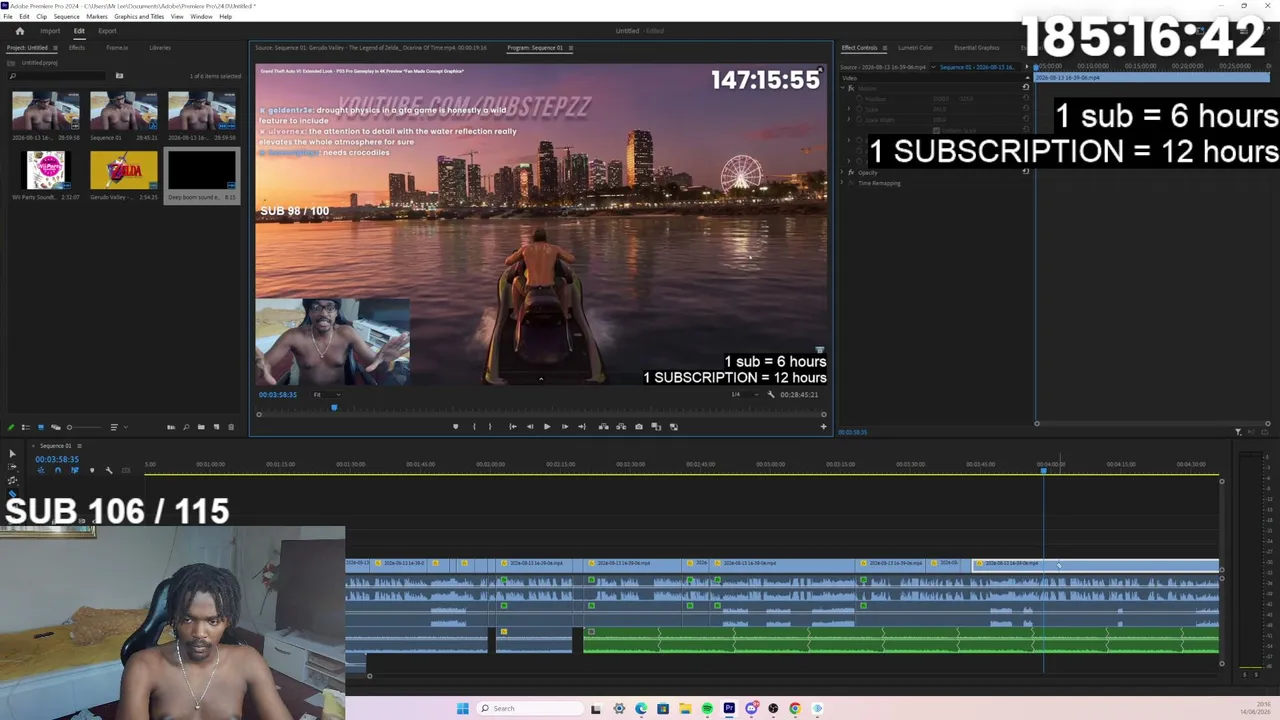The width and height of the screenshot is (1280, 720).
Task: Switch to the Lumetri Color tab
Action: click(x=915, y=48)
